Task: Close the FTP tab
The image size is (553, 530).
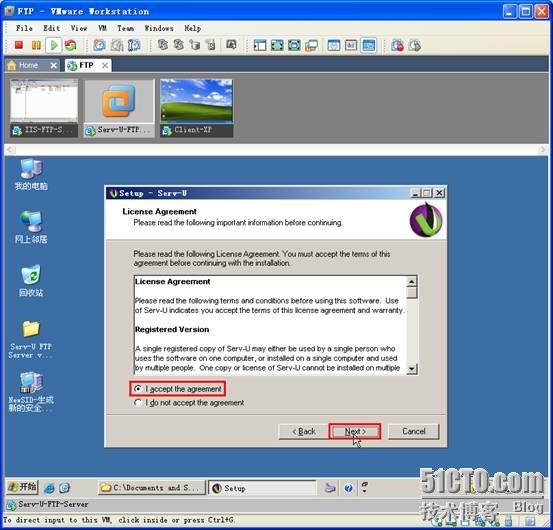Action: (x=105, y=65)
